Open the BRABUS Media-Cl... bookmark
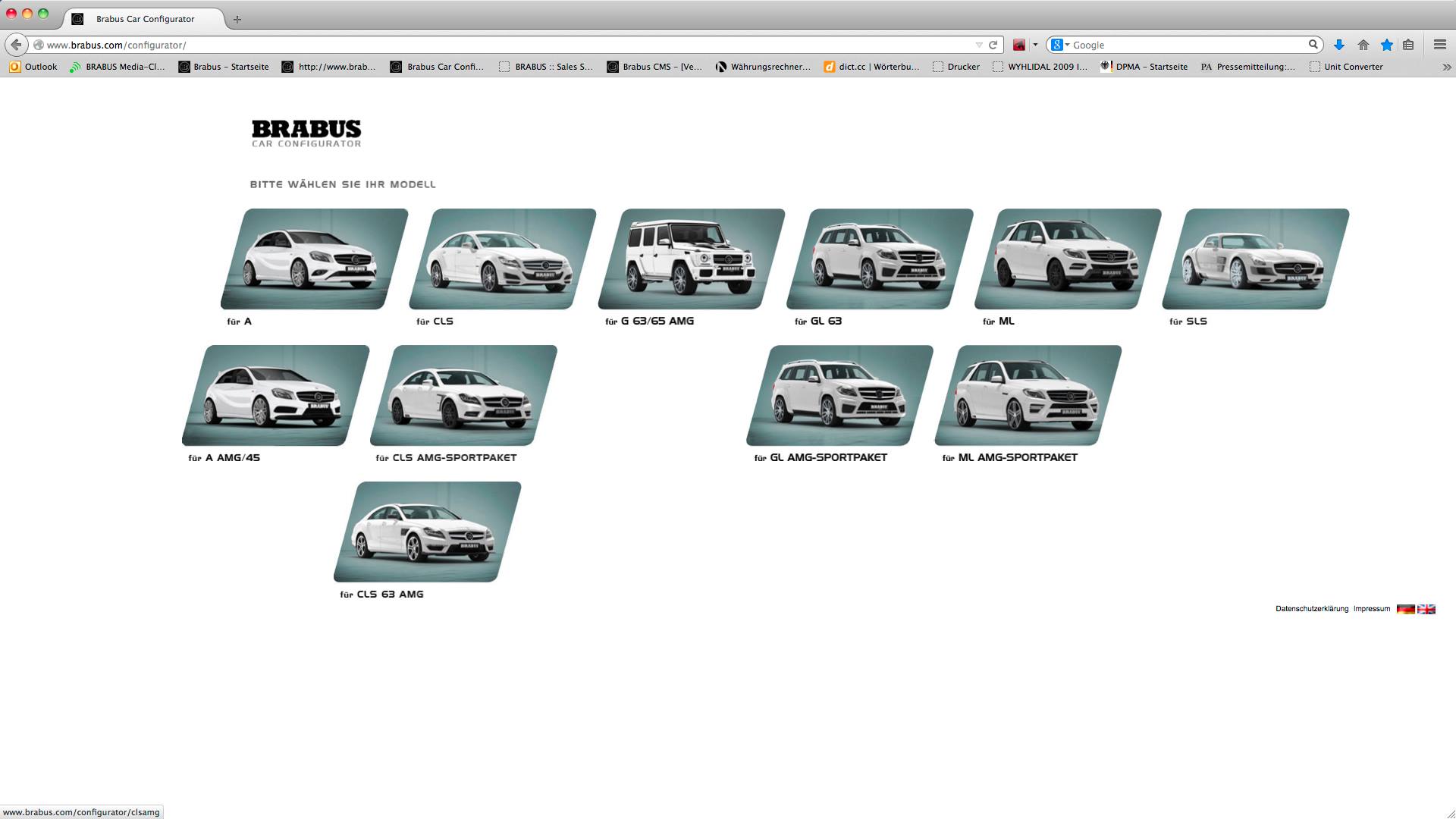The image size is (1456, 819). pyautogui.click(x=117, y=67)
